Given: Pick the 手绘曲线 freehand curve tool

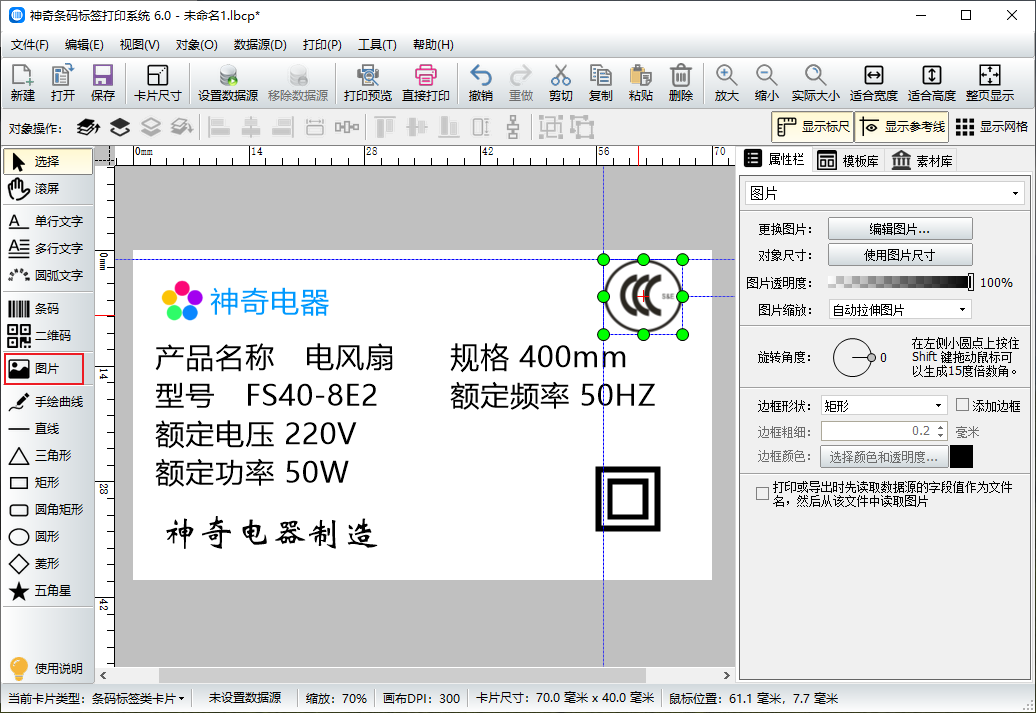Looking at the screenshot, I should pyautogui.click(x=46, y=402).
